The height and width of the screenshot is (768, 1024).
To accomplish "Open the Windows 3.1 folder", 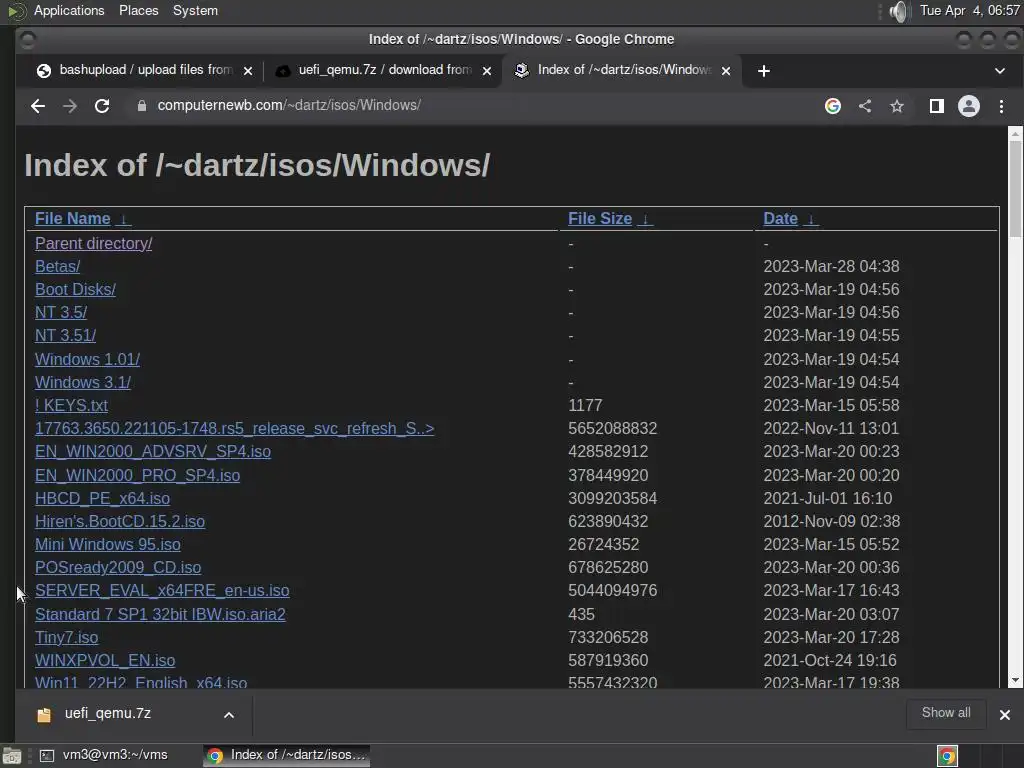I will tap(82, 382).
